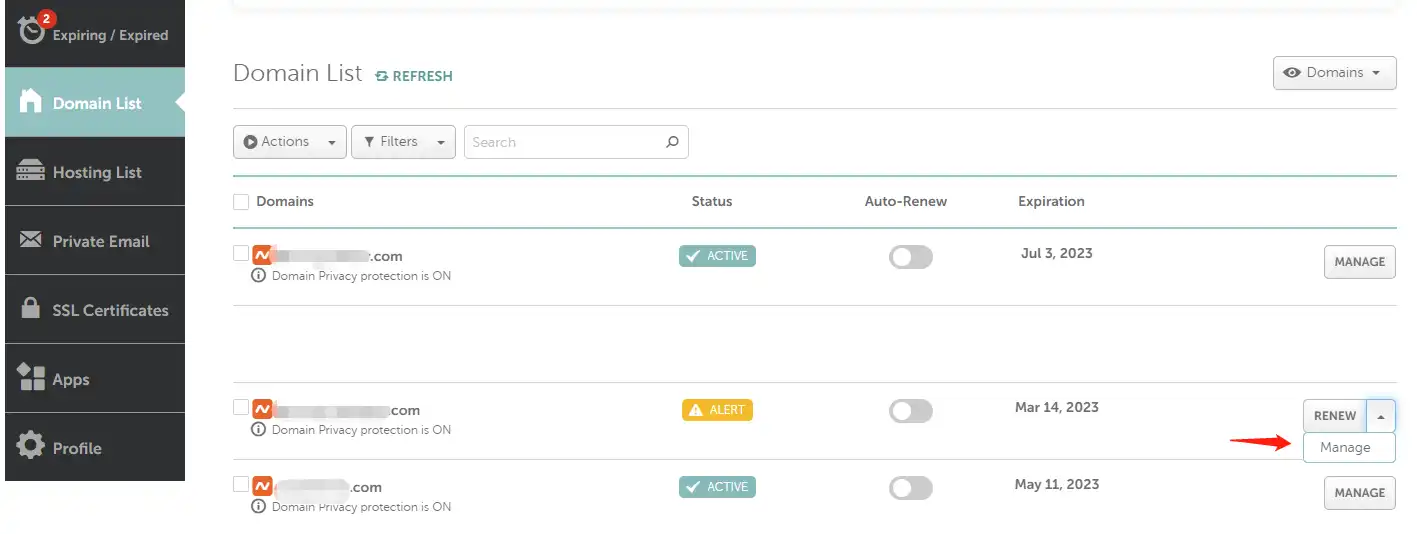Screen dimensions: 1417x534
Task: Click the search magnifier icon
Action: (672, 142)
